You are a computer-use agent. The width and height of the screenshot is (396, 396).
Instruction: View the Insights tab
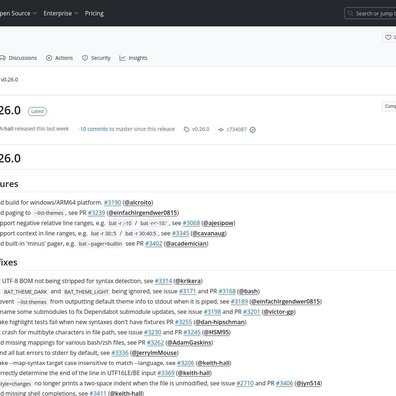(133, 58)
